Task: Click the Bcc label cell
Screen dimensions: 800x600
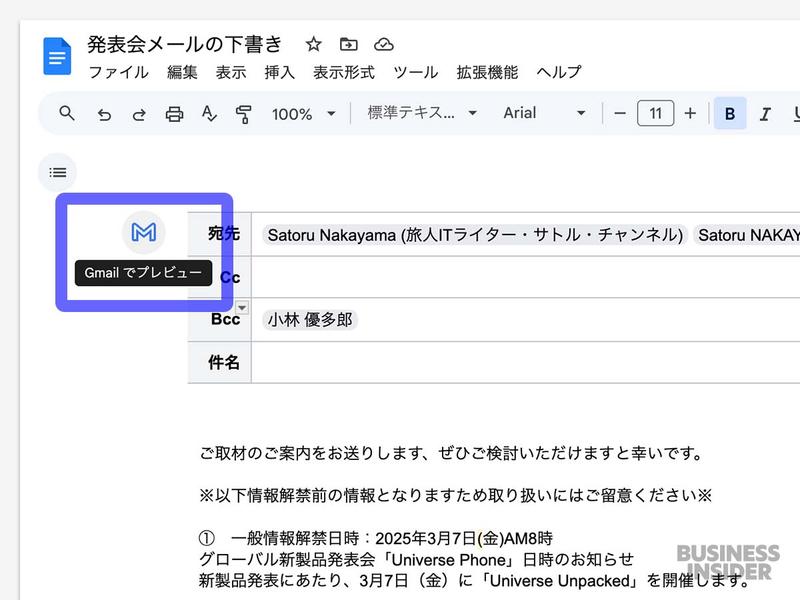Action: tap(220, 319)
